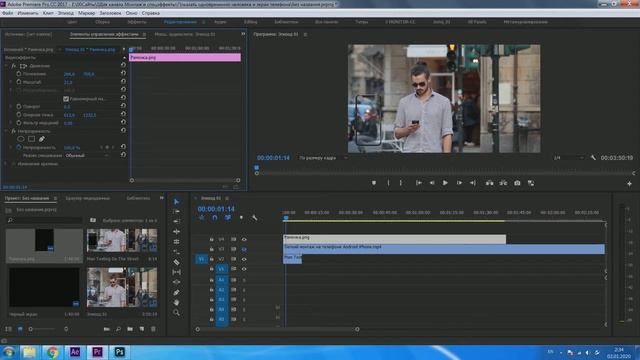Create ellipse mask under Opacity effect

tap(21, 139)
